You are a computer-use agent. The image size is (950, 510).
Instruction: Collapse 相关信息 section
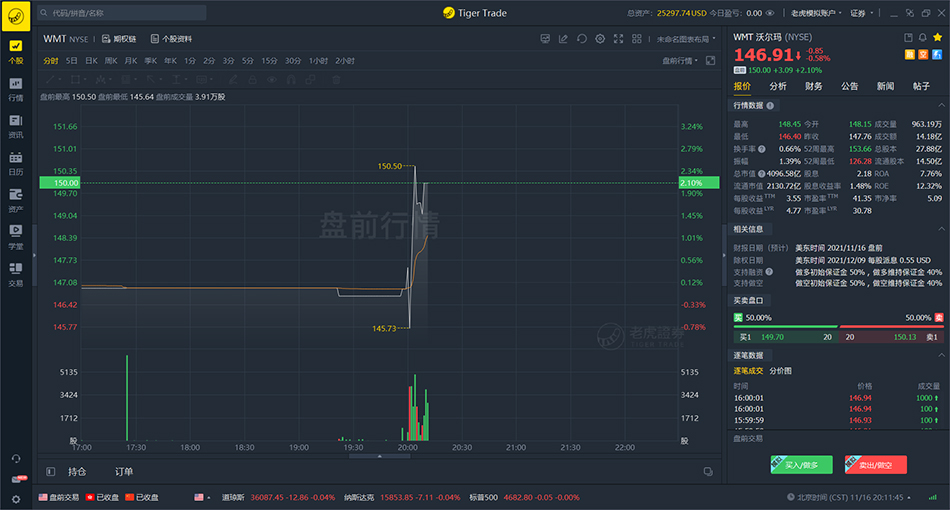click(942, 229)
